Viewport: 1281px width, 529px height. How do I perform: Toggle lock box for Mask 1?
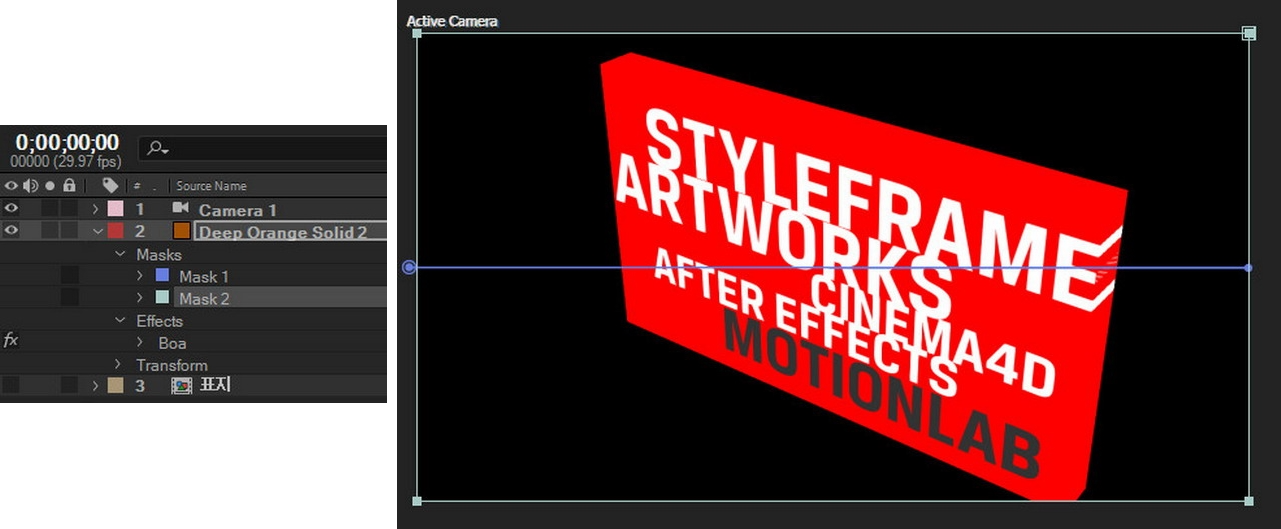(x=69, y=276)
